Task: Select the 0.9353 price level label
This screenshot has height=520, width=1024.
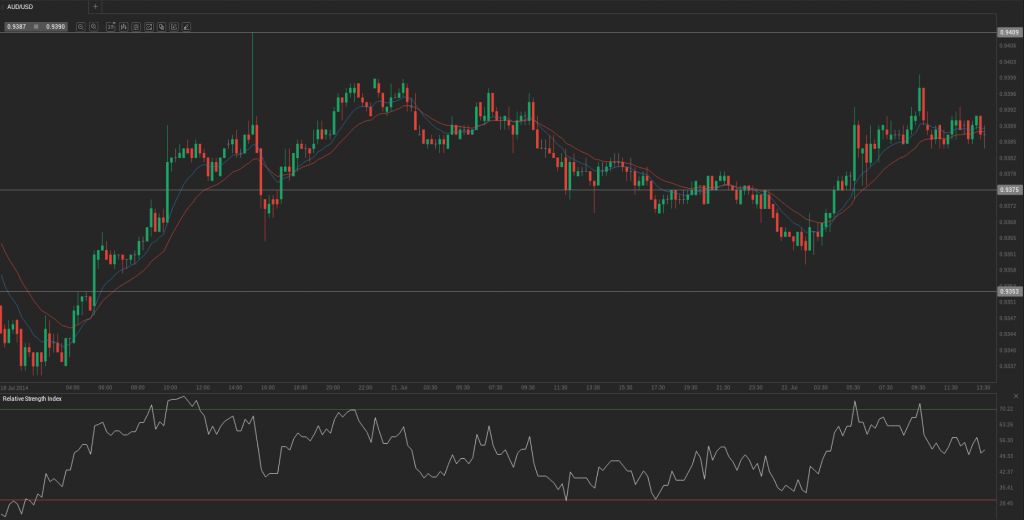Action: [1008, 291]
